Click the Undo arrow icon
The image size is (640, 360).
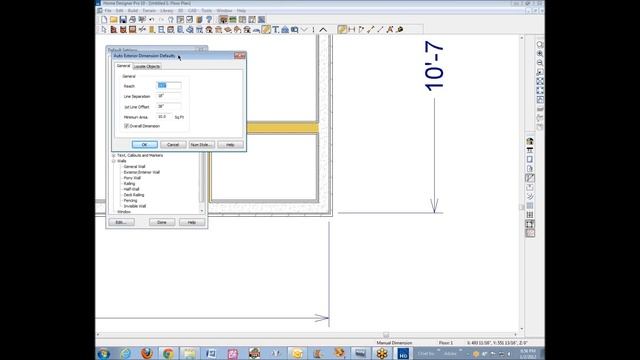(151, 20)
